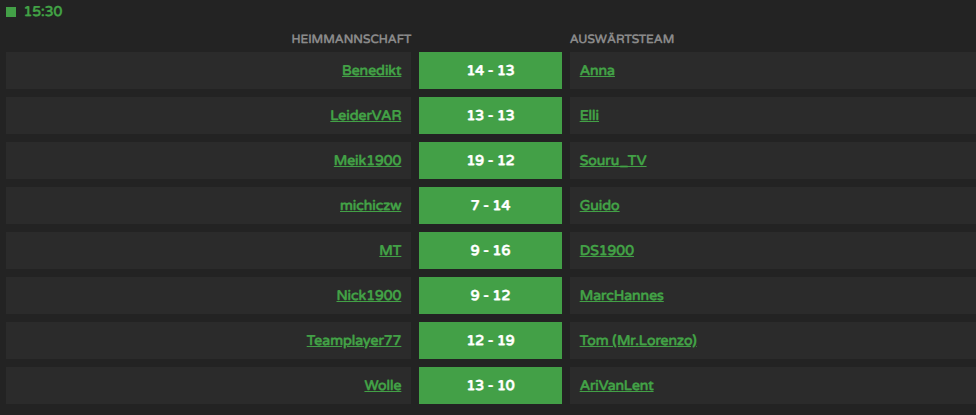Visit the Elli player link
This screenshot has height=415, width=976.
[x=589, y=115]
